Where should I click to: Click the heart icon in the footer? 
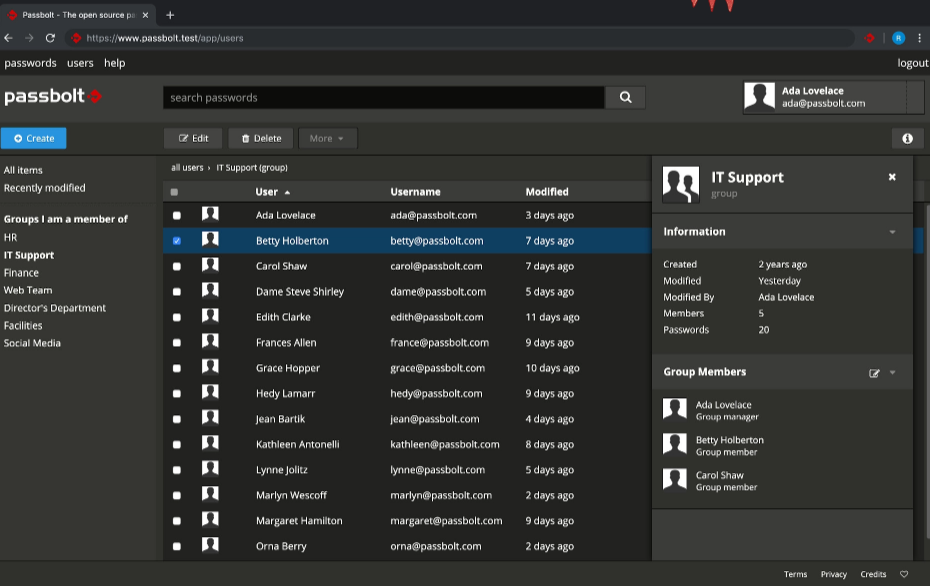[903, 574]
